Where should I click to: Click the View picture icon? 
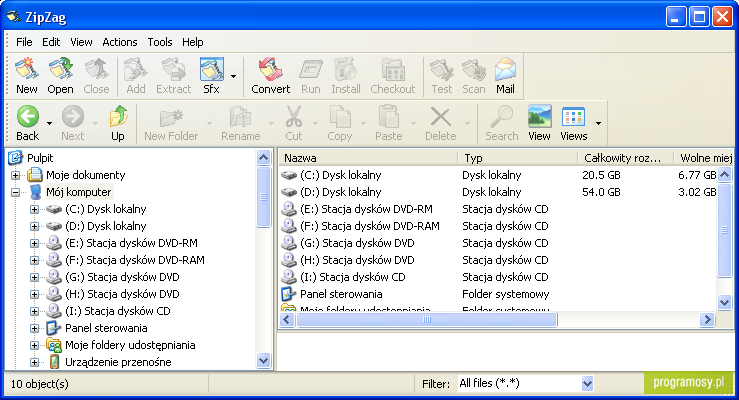point(539,116)
